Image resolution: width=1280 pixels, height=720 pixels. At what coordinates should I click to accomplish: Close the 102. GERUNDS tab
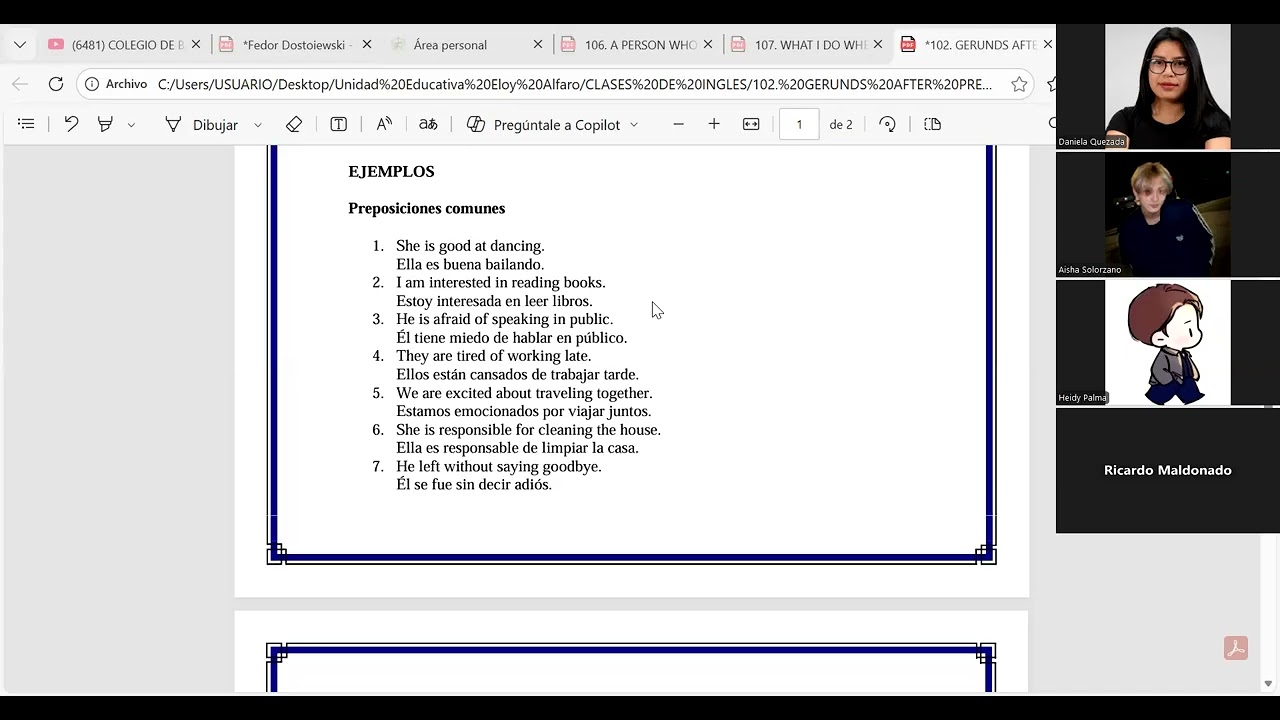[1047, 45]
